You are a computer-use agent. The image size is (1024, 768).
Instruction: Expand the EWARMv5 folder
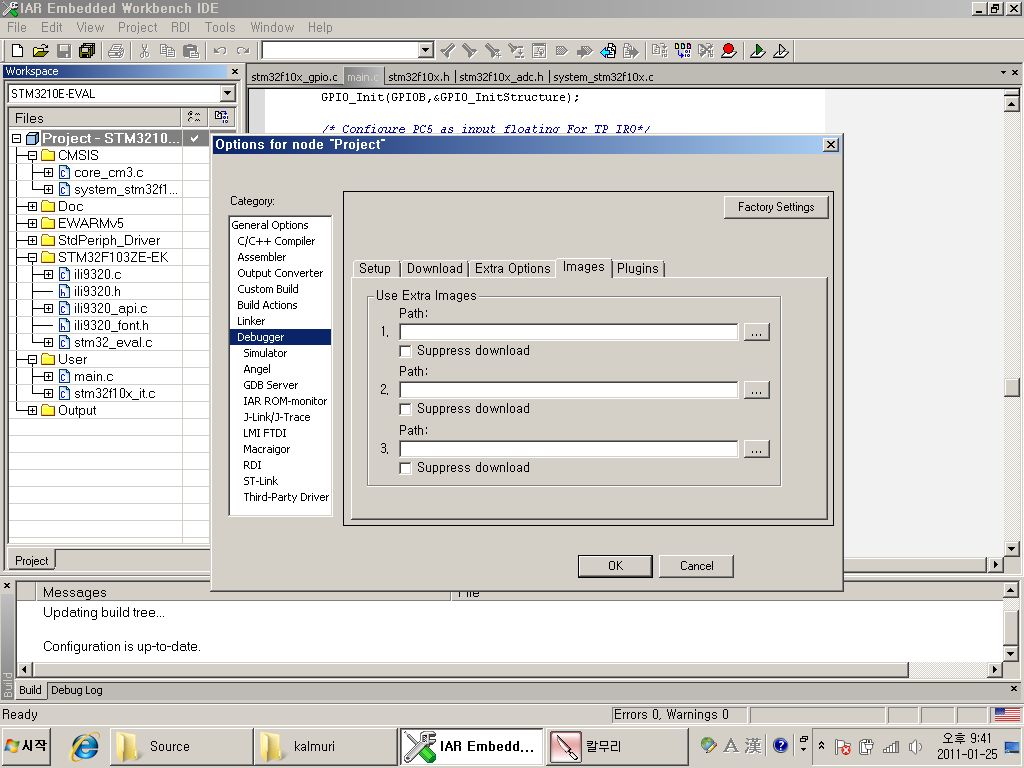[32, 223]
